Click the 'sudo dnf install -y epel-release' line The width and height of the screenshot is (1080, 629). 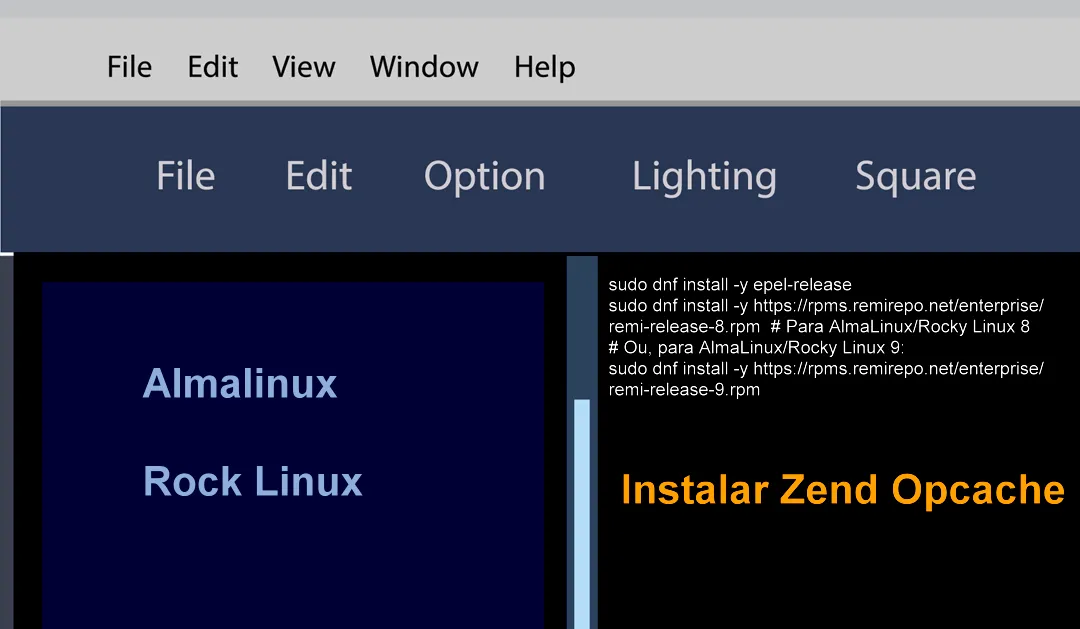(x=730, y=285)
